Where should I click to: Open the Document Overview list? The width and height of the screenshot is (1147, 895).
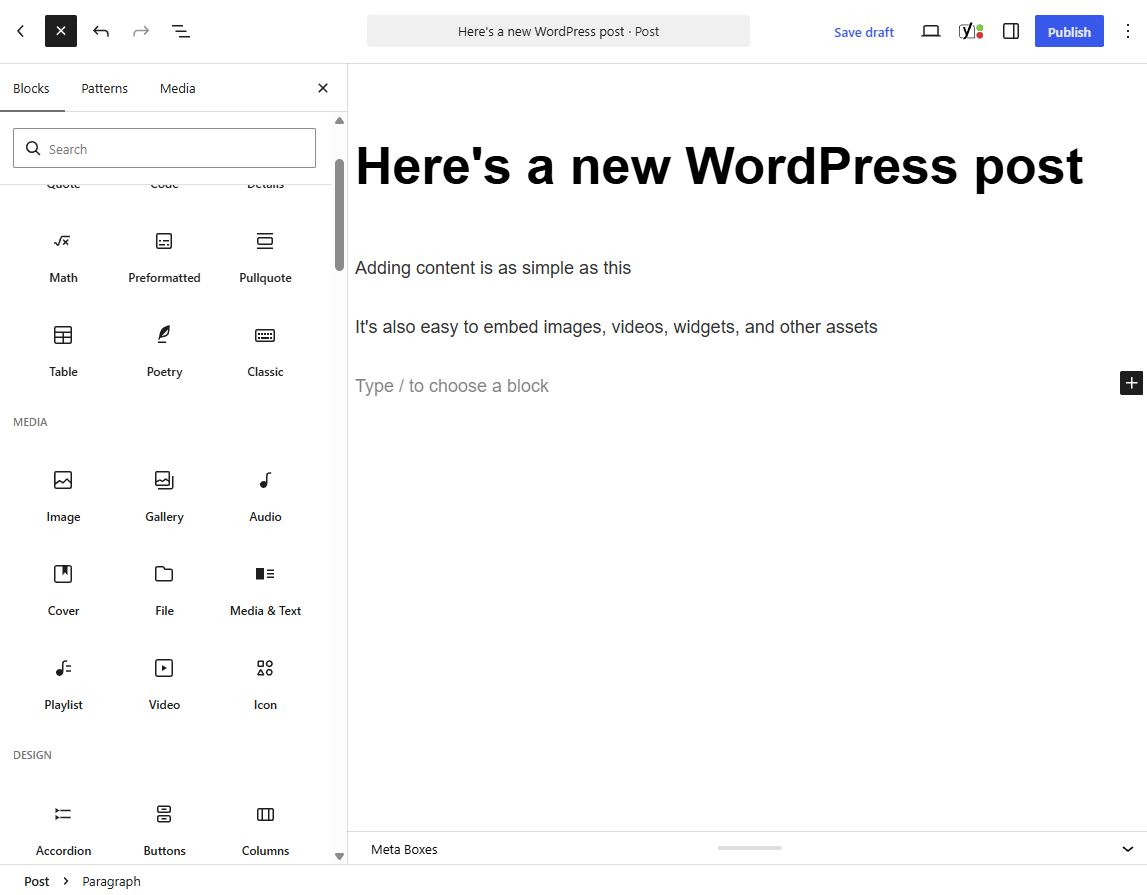pyautogui.click(x=181, y=31)
